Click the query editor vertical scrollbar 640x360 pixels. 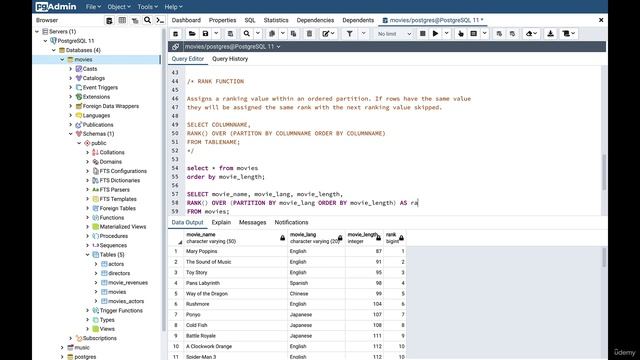pos(604,172)
